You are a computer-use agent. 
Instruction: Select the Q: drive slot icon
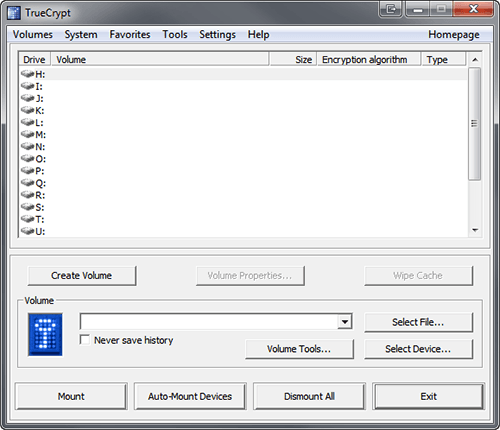click(x=27, y=182)
